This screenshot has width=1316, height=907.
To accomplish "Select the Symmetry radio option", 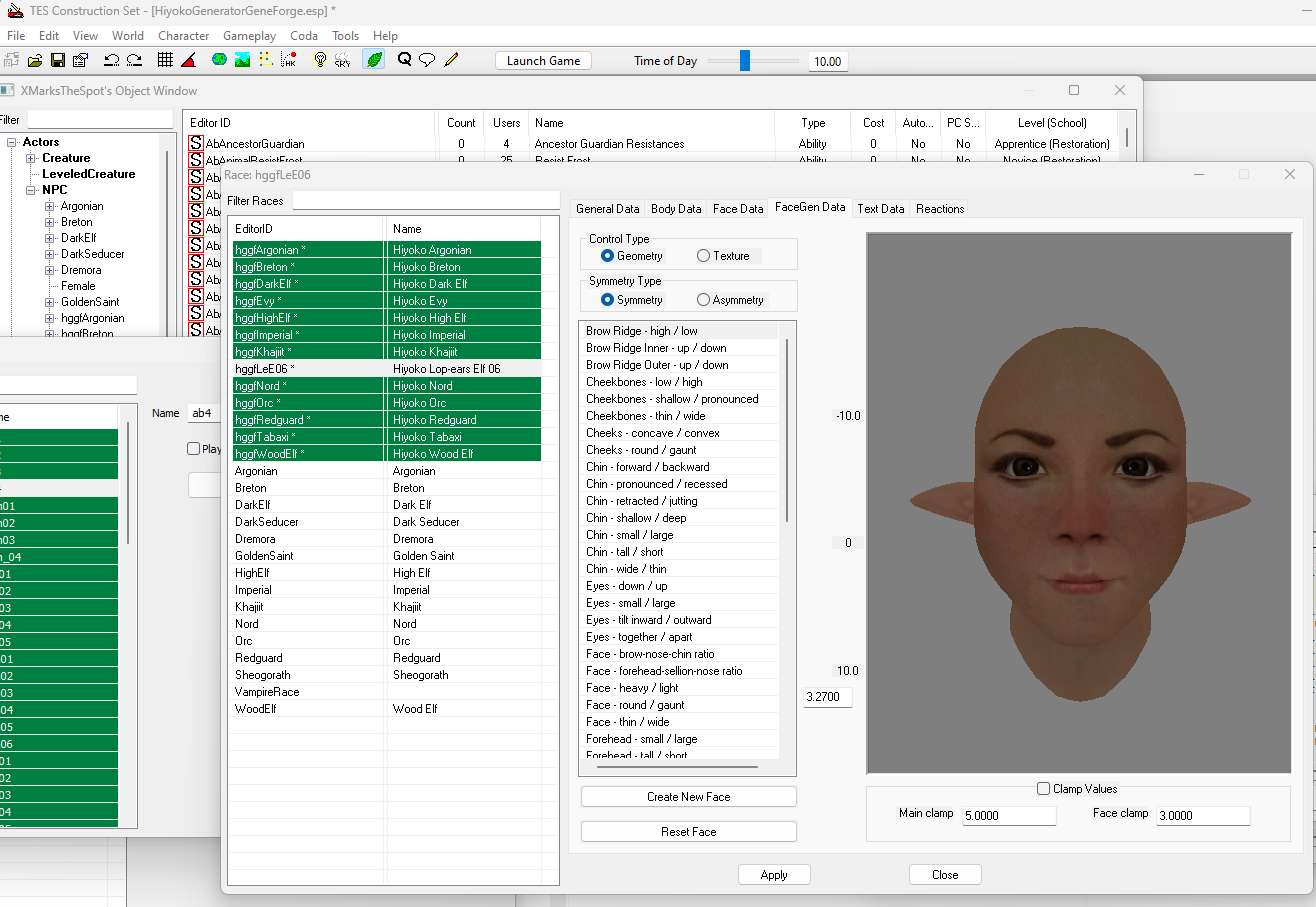I will (607, 300).
